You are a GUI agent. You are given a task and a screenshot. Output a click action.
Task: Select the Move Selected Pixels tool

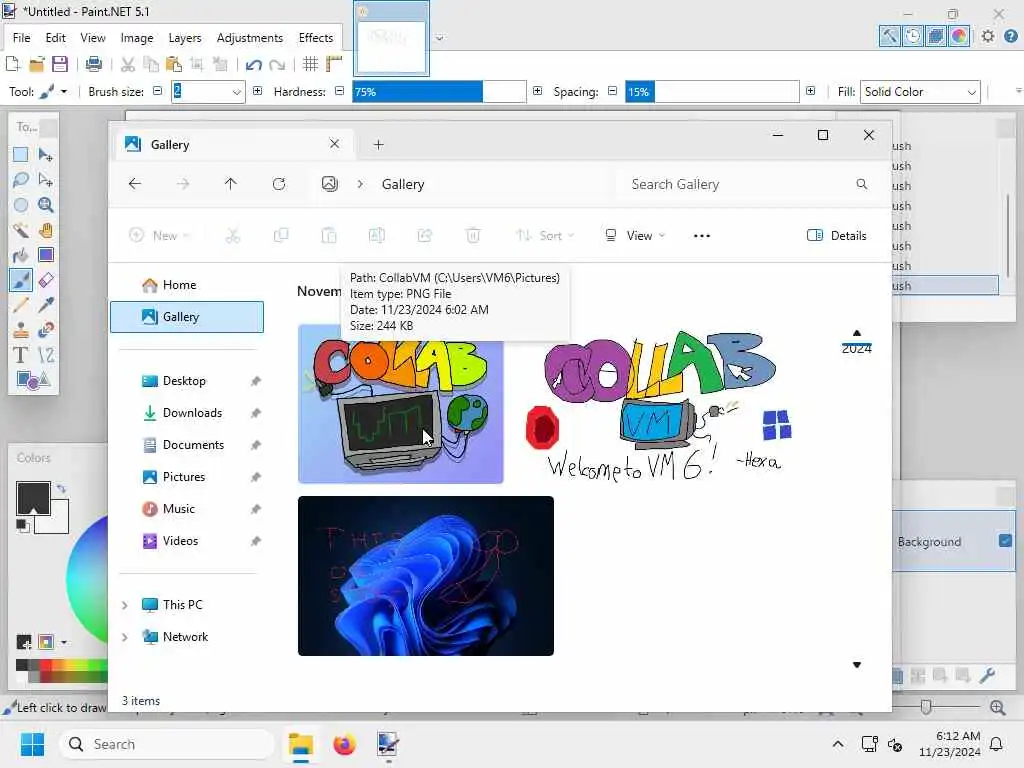click(46, 155)
